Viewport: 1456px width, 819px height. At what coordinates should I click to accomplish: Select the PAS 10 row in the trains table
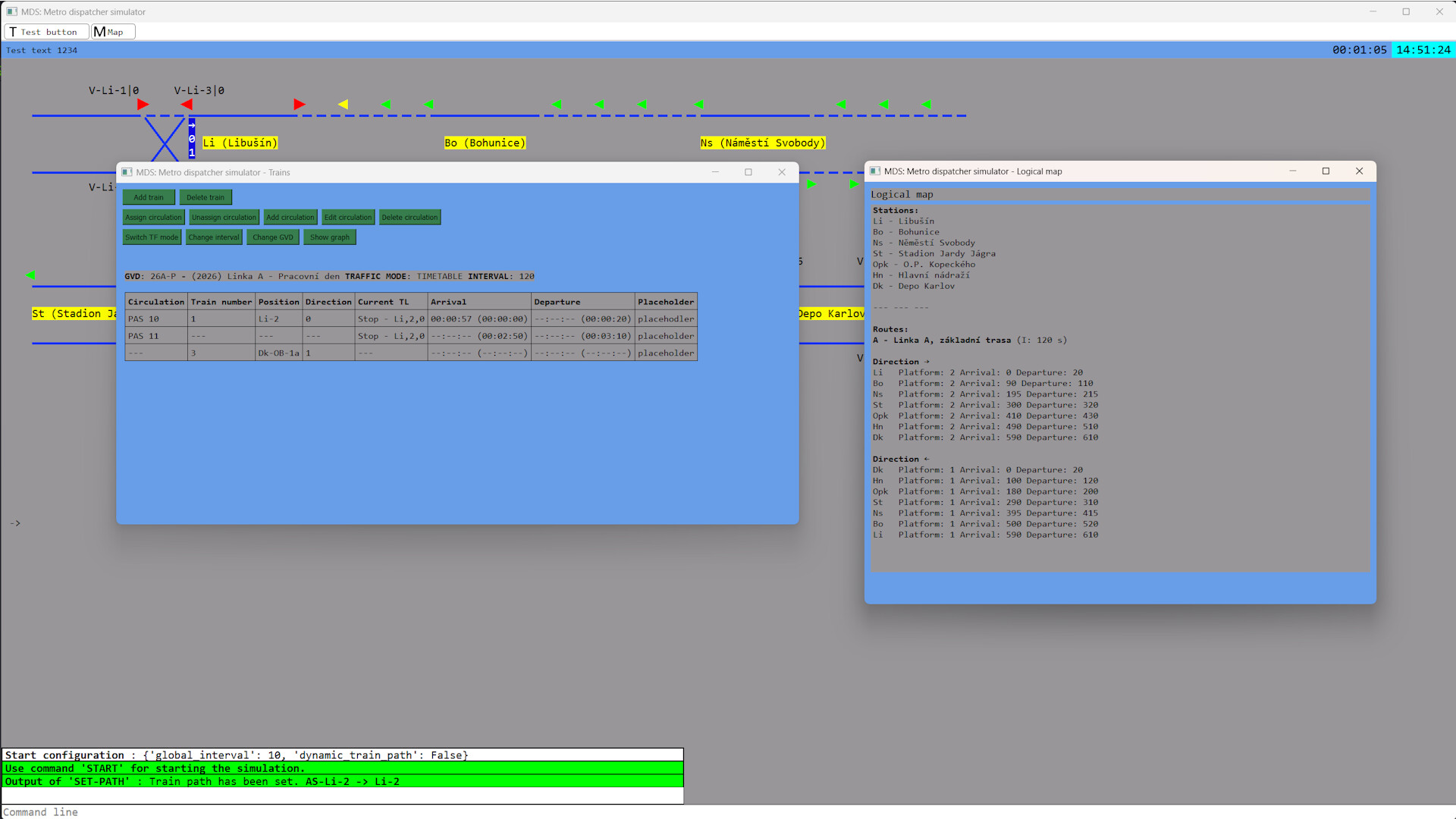pyautogui.click(x=155, y=318)
